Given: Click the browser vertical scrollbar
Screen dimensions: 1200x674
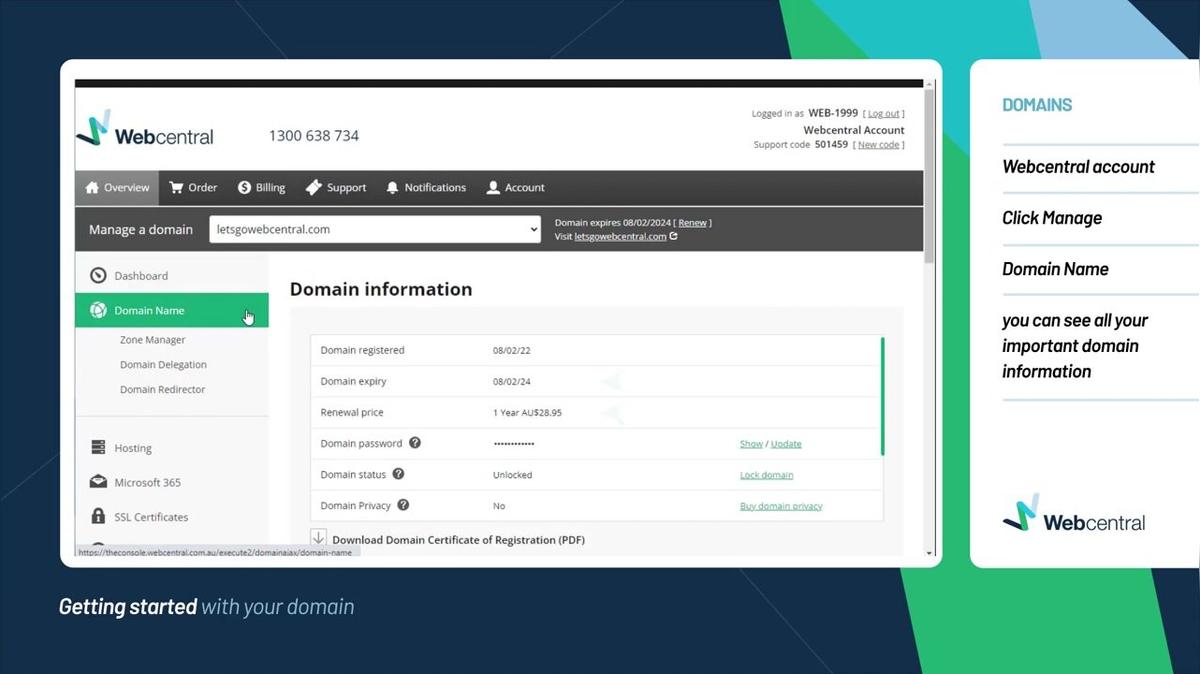Looking at the screenshot, I should [930, 175].
